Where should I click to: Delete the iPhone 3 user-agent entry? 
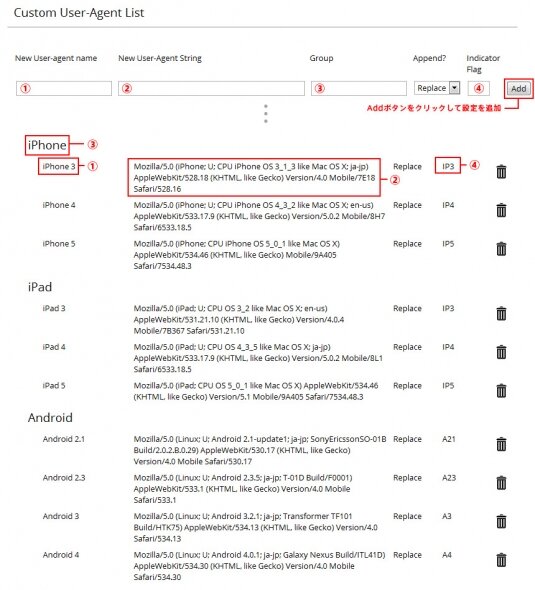(x=501, y=172)
